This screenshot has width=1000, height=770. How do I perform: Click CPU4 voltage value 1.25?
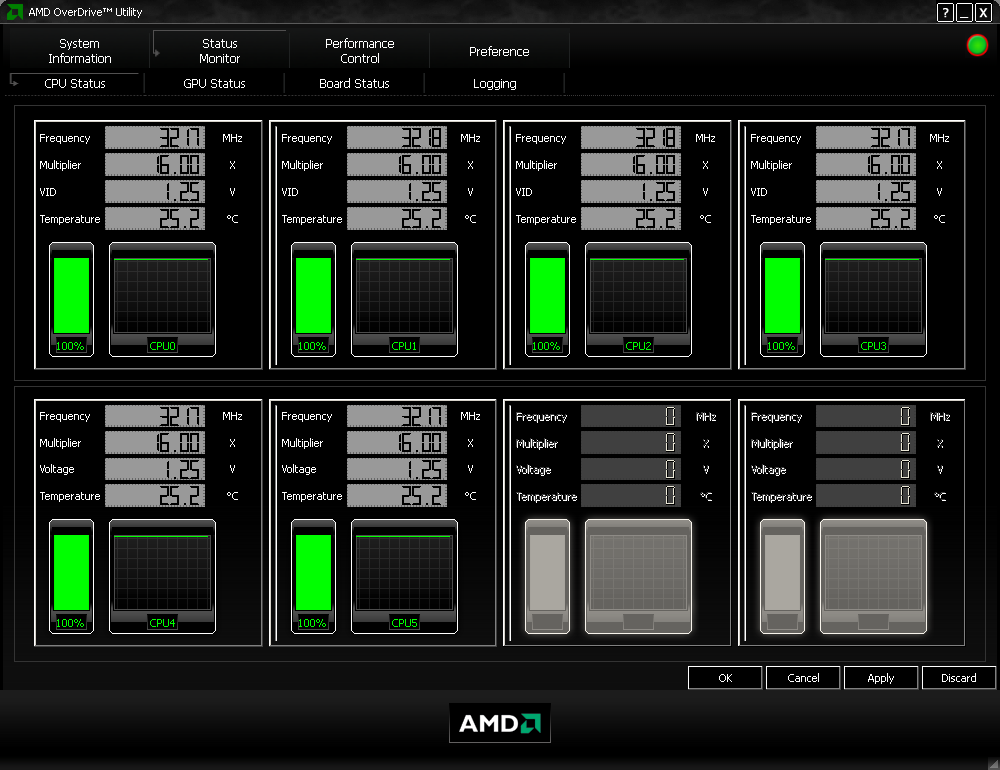tap(155, 469)
